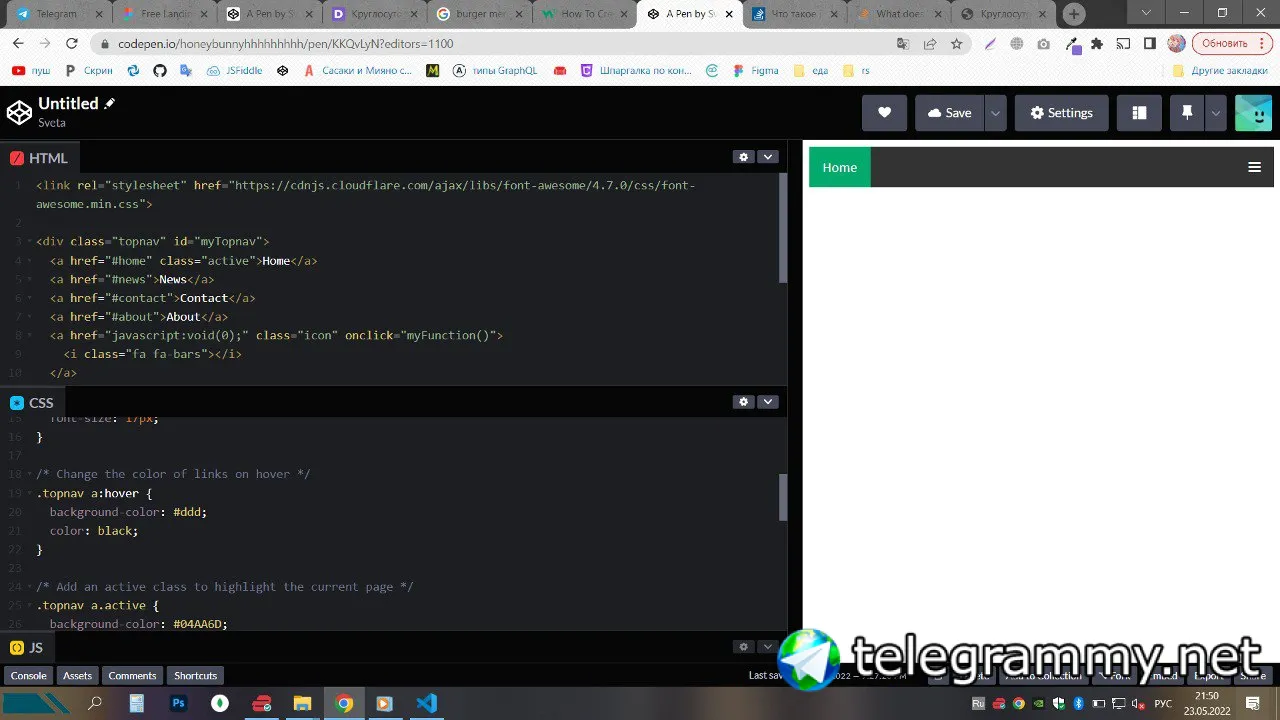Click the browser address bar URL

click(286, 44)
